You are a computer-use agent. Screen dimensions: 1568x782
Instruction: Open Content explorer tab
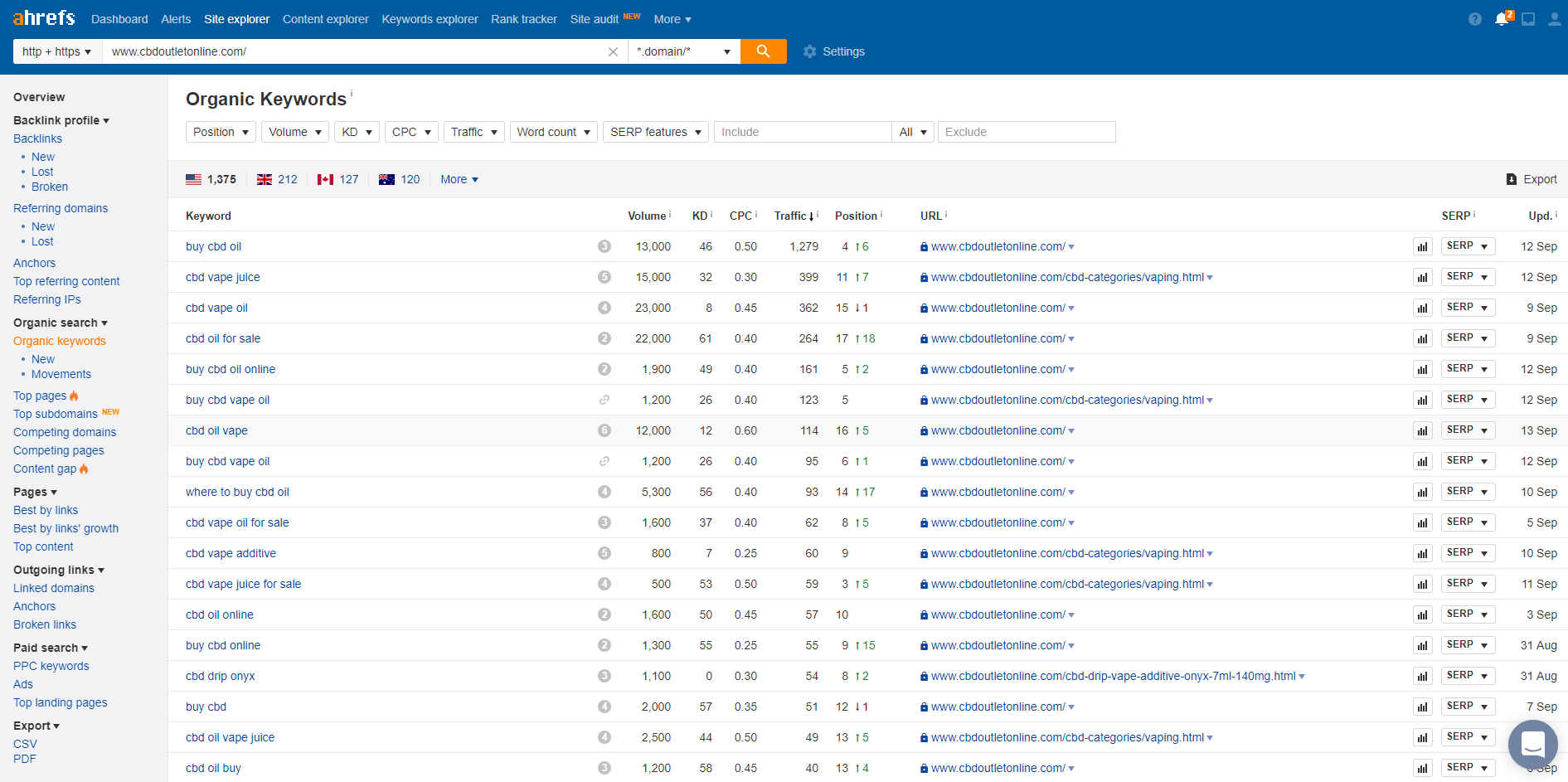(326, 19)
